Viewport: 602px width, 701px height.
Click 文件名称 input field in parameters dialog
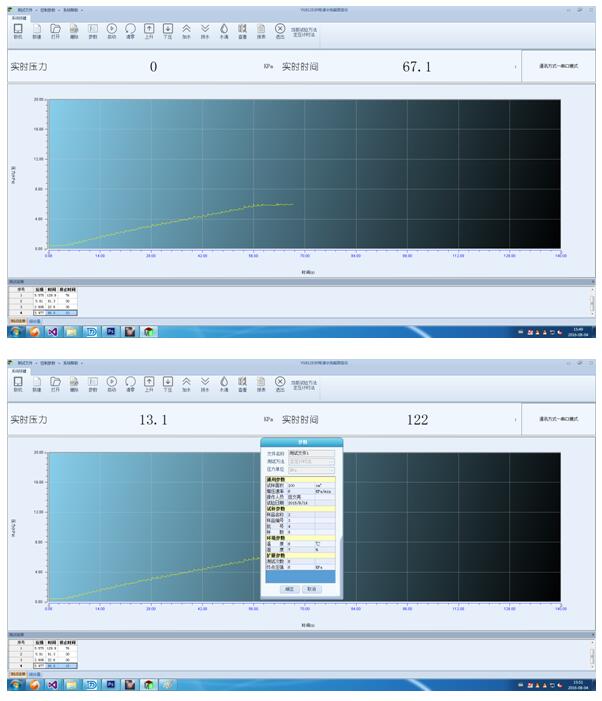click(x=311, y=453)
